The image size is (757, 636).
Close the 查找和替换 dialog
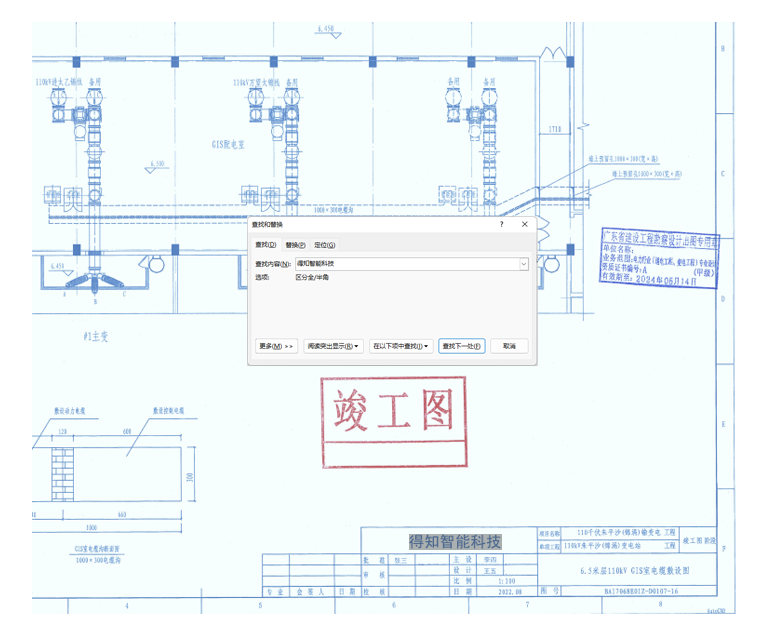[525, 224]
